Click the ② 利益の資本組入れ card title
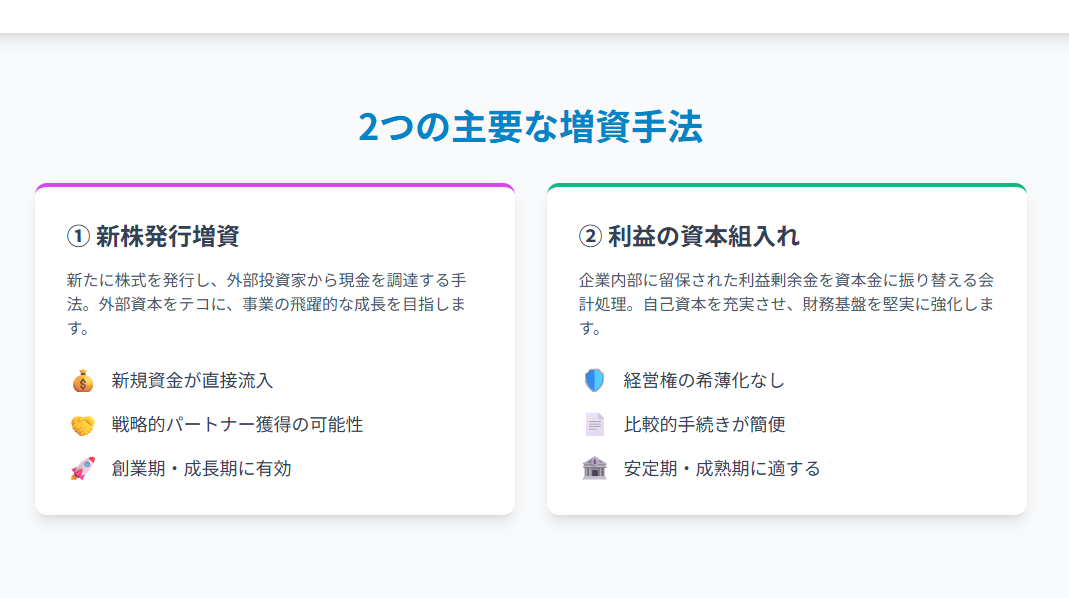 689,237
